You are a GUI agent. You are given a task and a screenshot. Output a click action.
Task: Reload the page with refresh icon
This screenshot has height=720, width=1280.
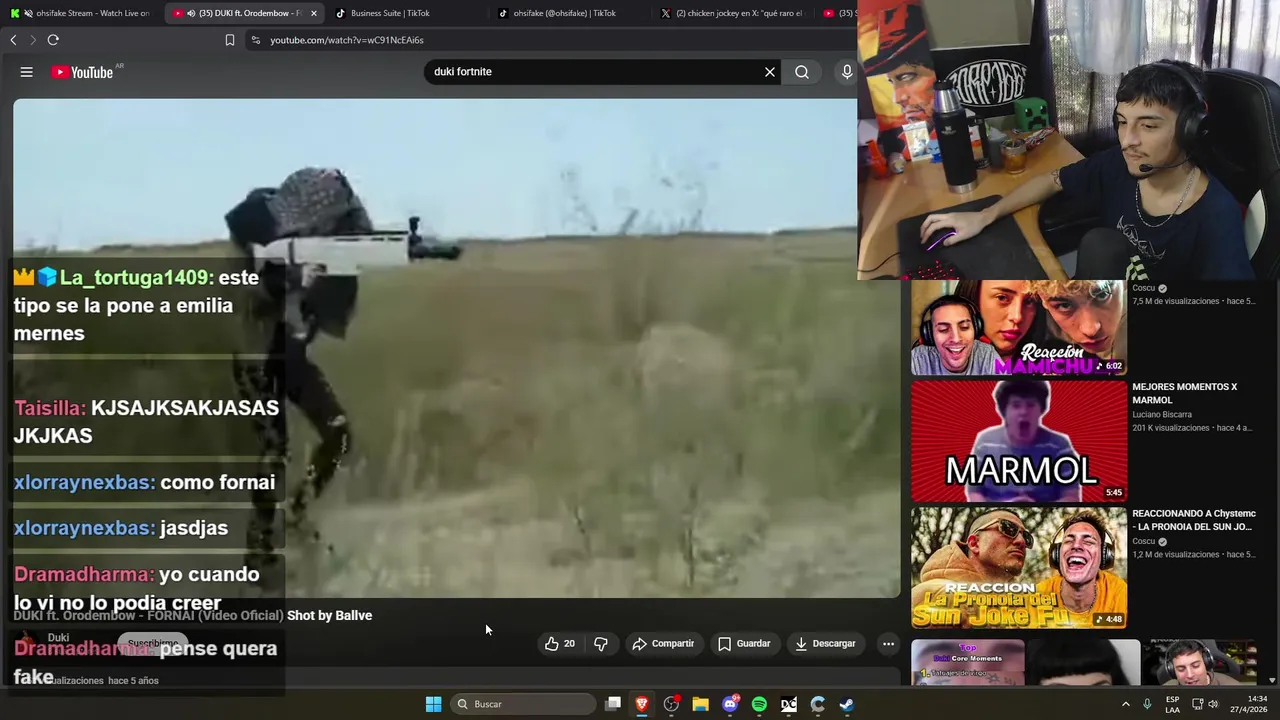click(53, 40)
